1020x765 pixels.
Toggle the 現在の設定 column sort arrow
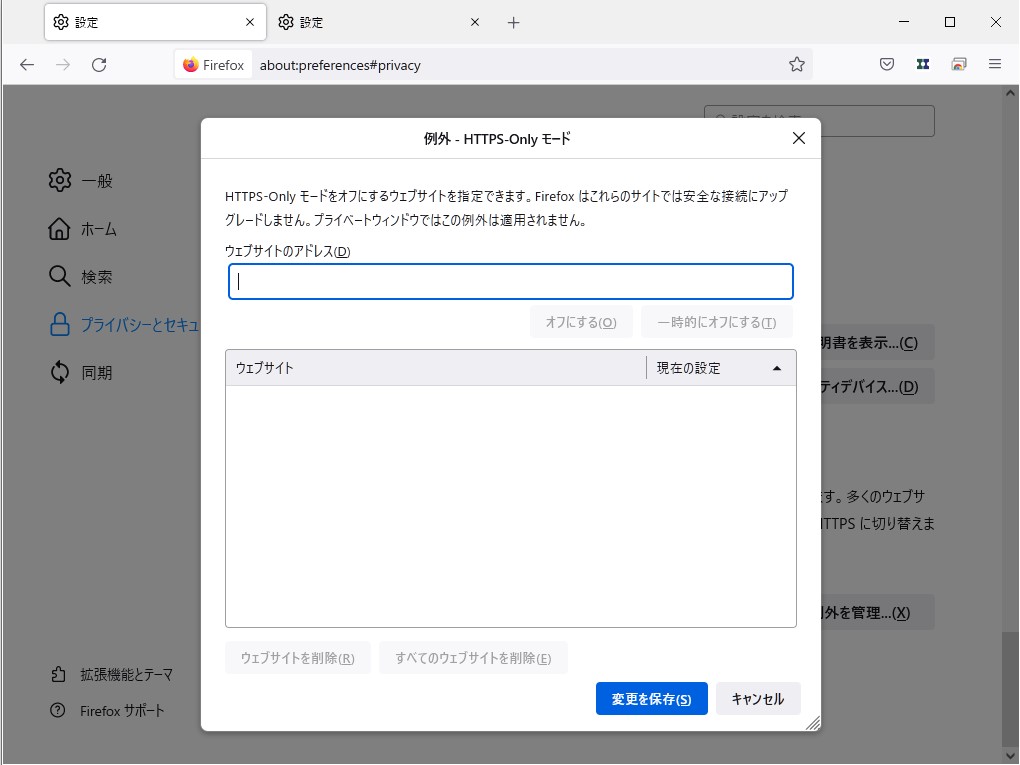click(x=777, y=367)
